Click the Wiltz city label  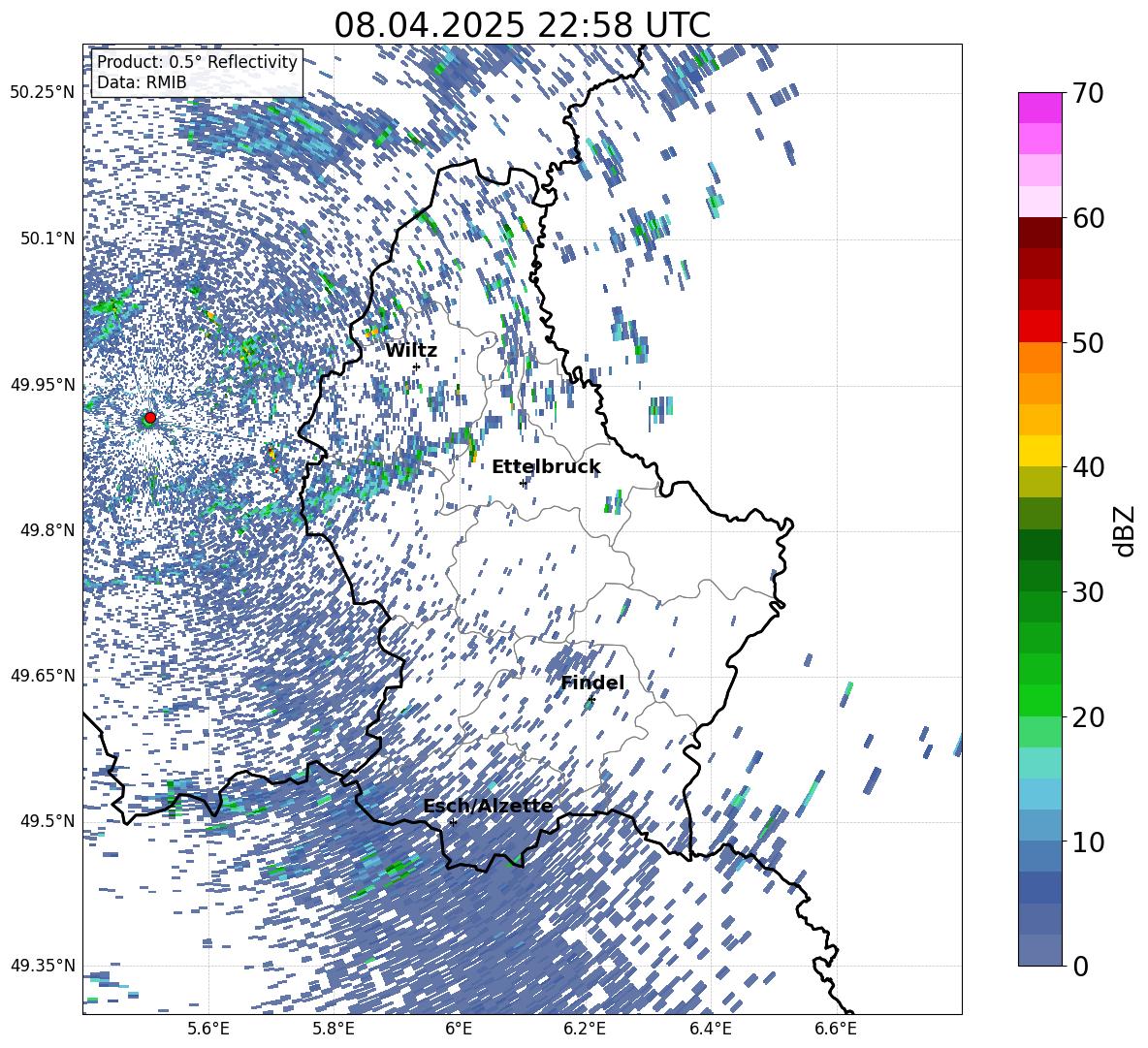[411, 351]
